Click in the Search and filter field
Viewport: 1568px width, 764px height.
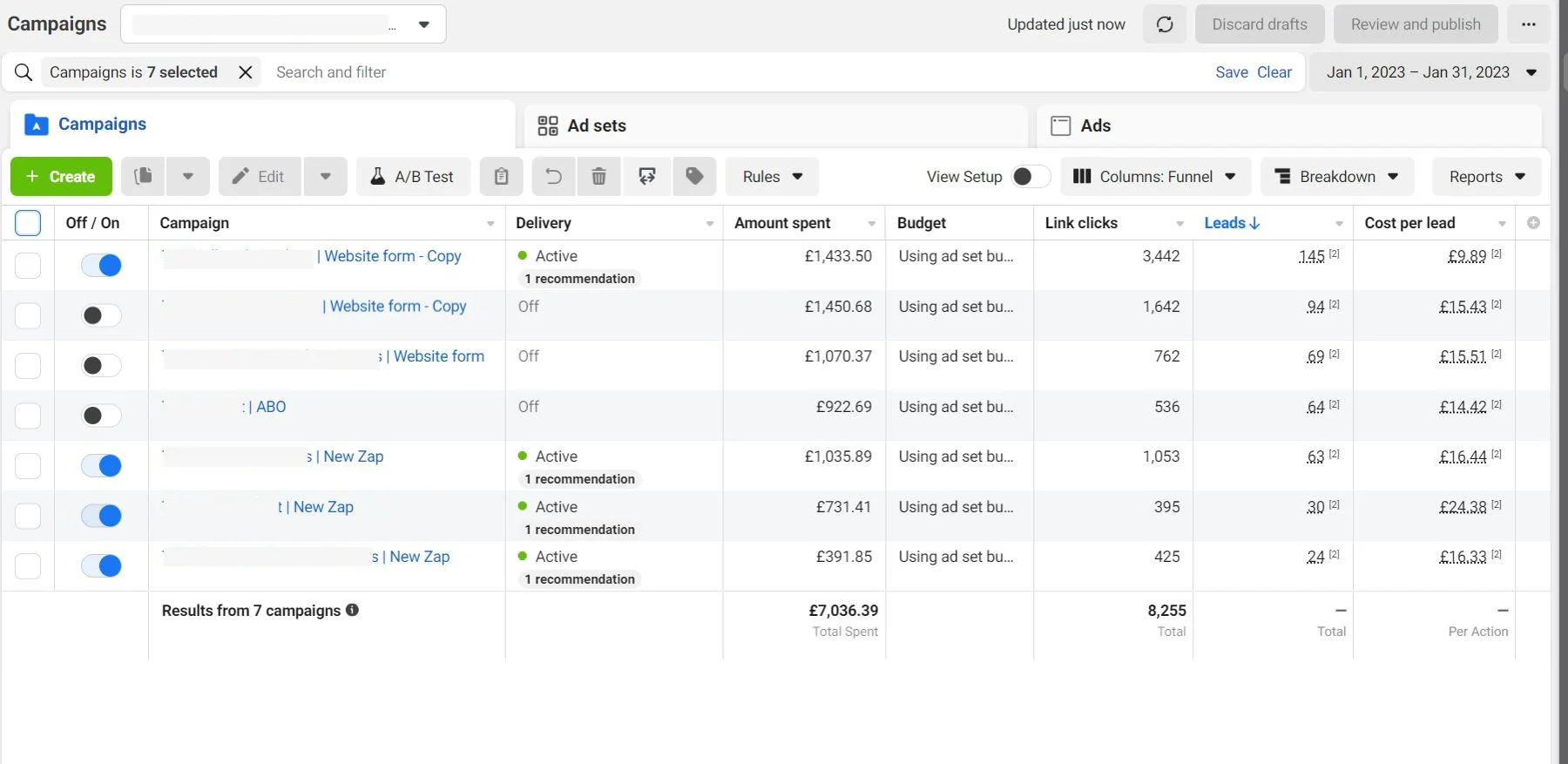click(x=740, y=72)
